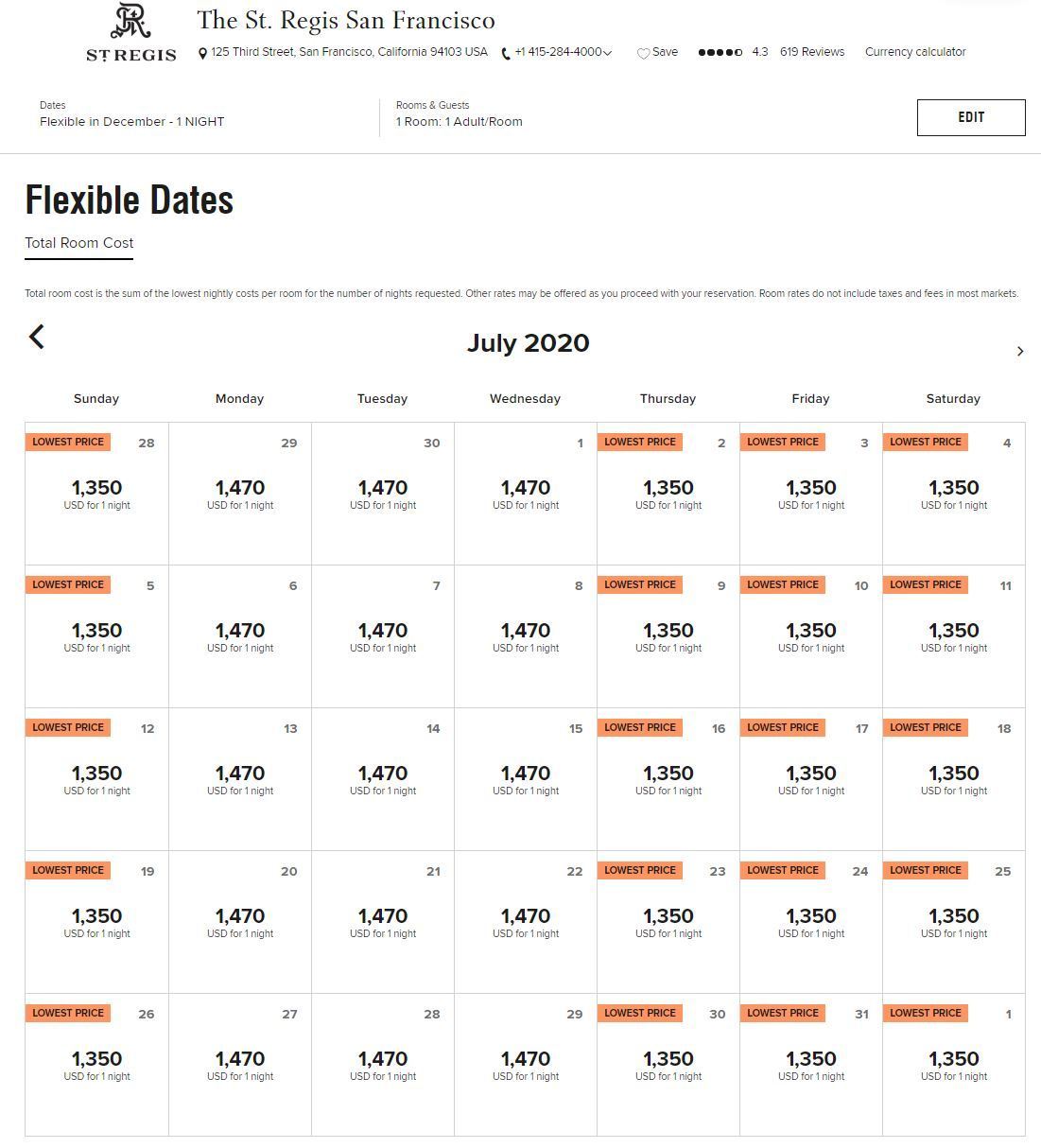Open the 619 Reviews link
The height and width of the screenshot is (1148, 1041).
coord(812,52)
